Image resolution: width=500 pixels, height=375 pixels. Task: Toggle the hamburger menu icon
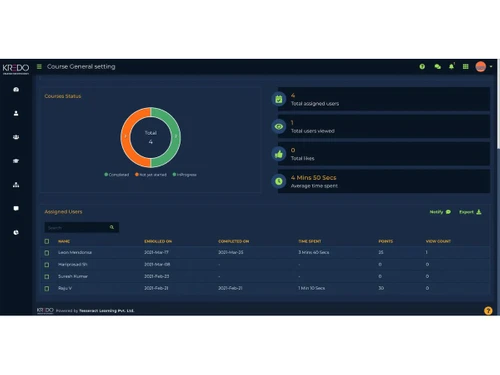pyautogui.click(x=39, y=67)
